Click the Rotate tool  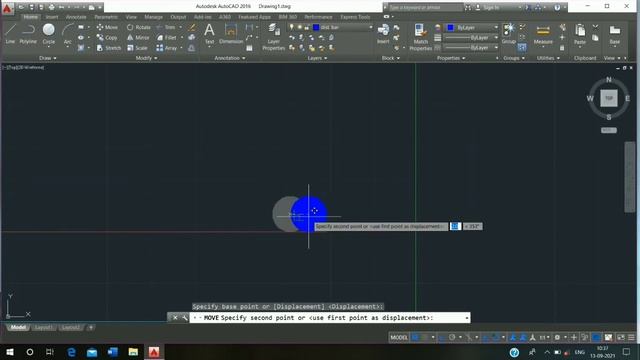coord(139,27)
